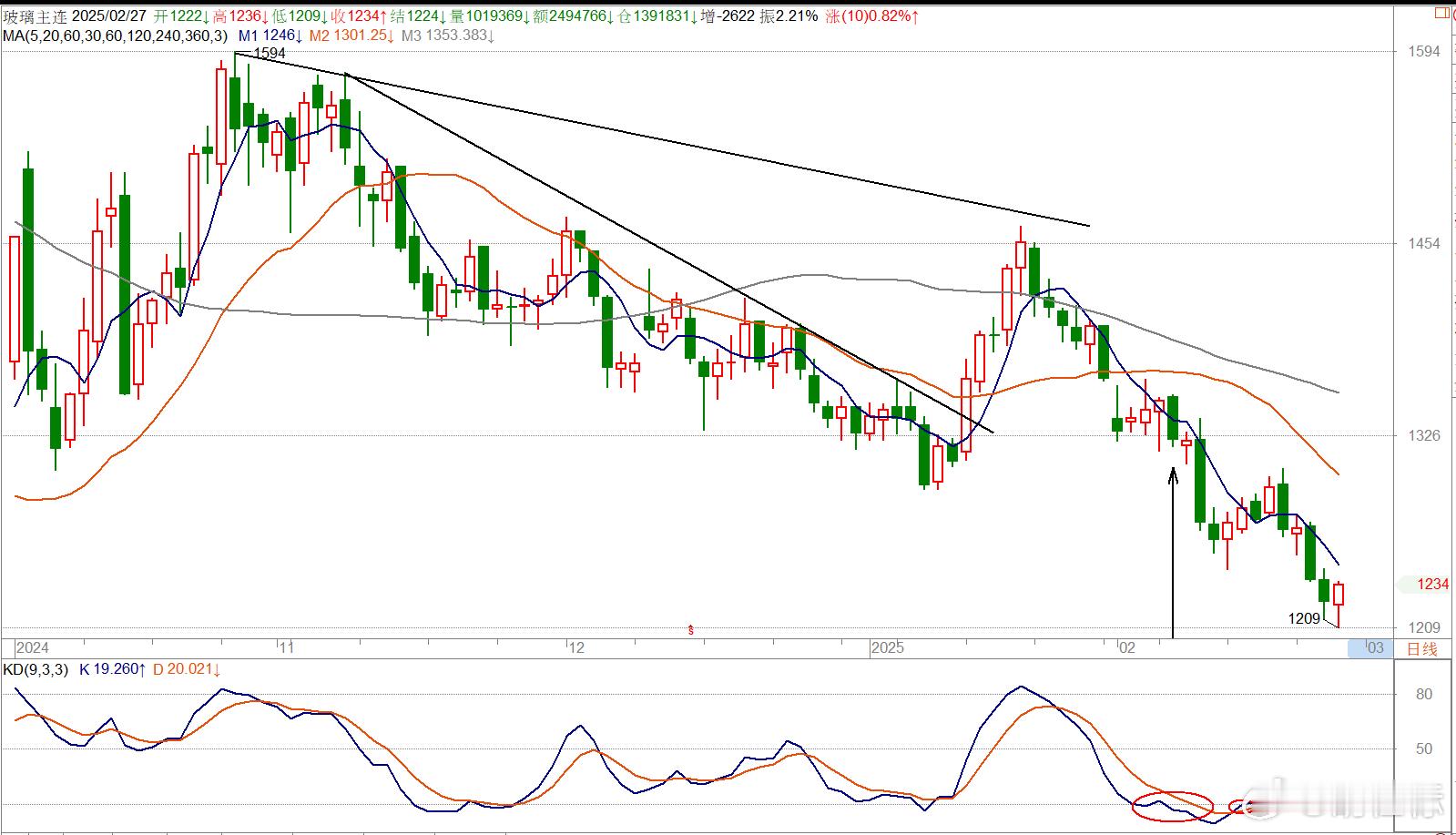
Task: Click the 02 month label on time axis
Action: [1127, 648]
